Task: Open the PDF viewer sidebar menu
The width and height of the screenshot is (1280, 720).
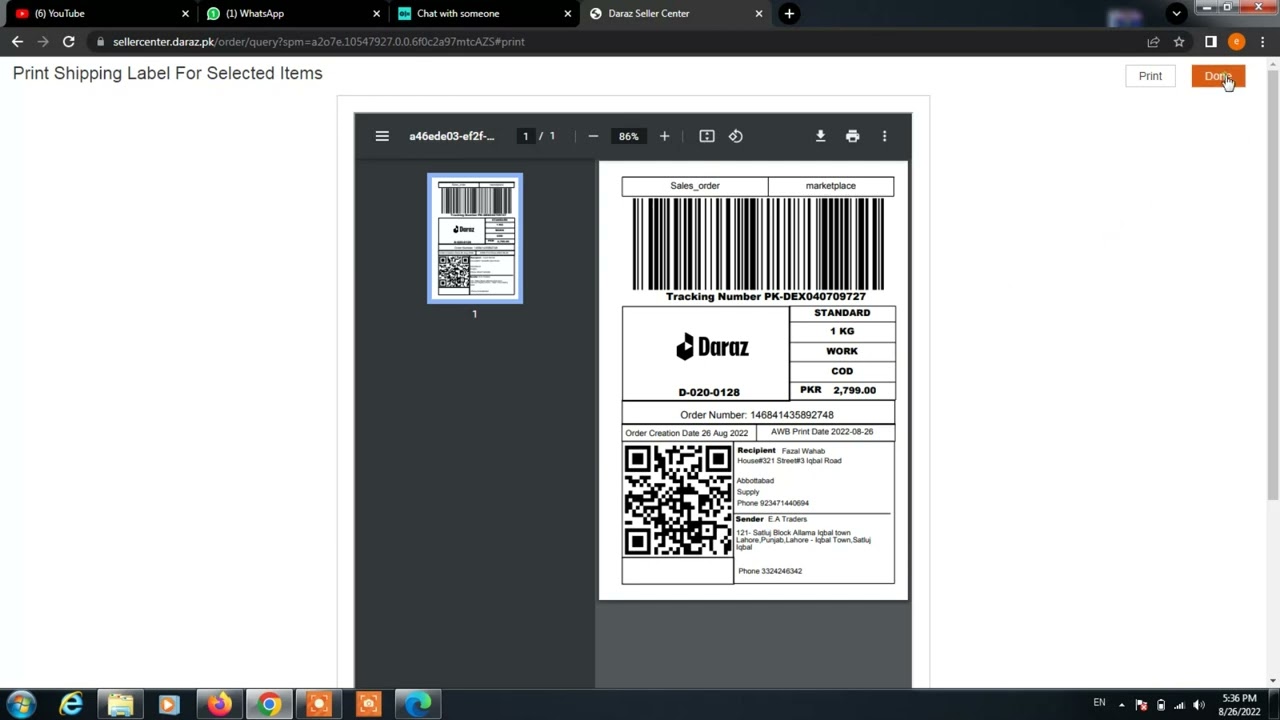Action: [x=382, y=136]
